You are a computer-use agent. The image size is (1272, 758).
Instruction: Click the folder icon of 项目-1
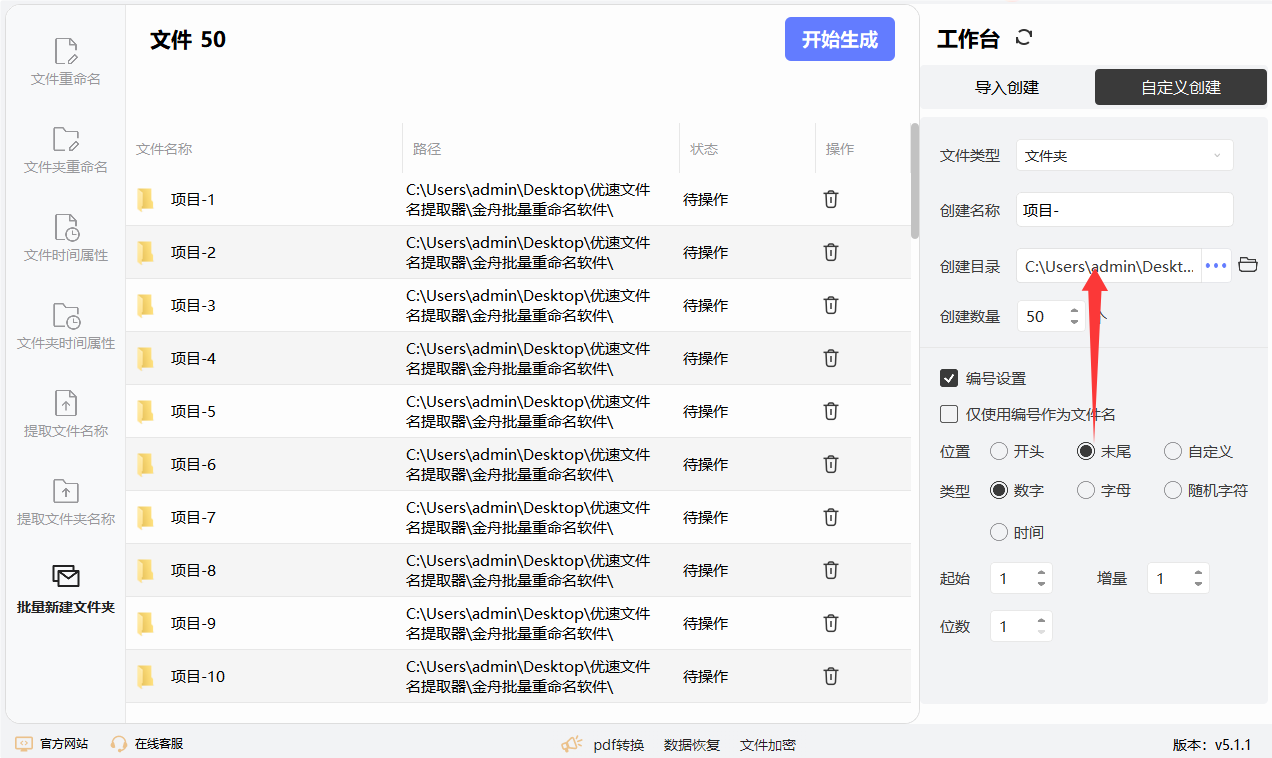[x=146, y=199]
